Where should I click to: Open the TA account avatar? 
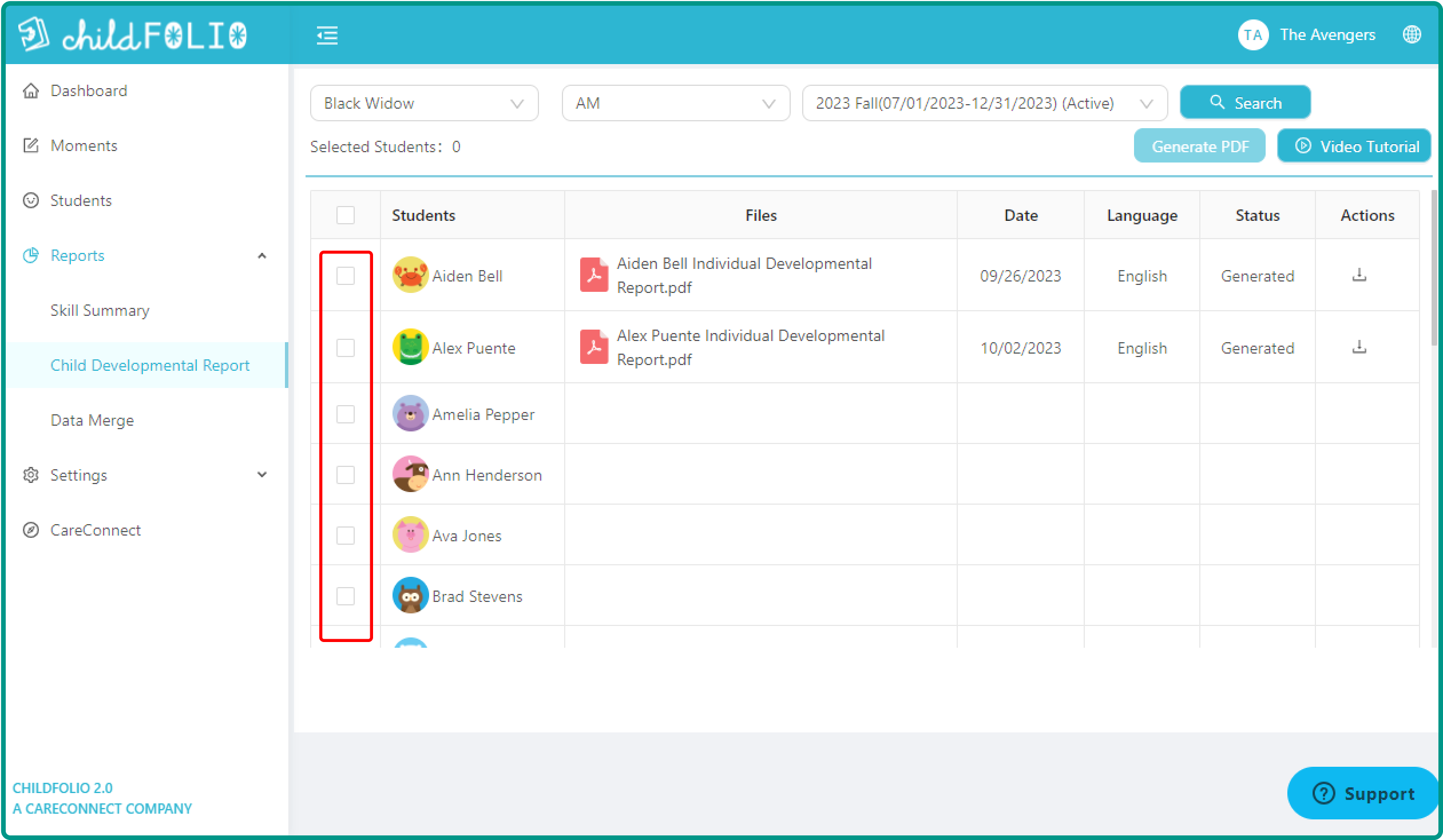1253,35
